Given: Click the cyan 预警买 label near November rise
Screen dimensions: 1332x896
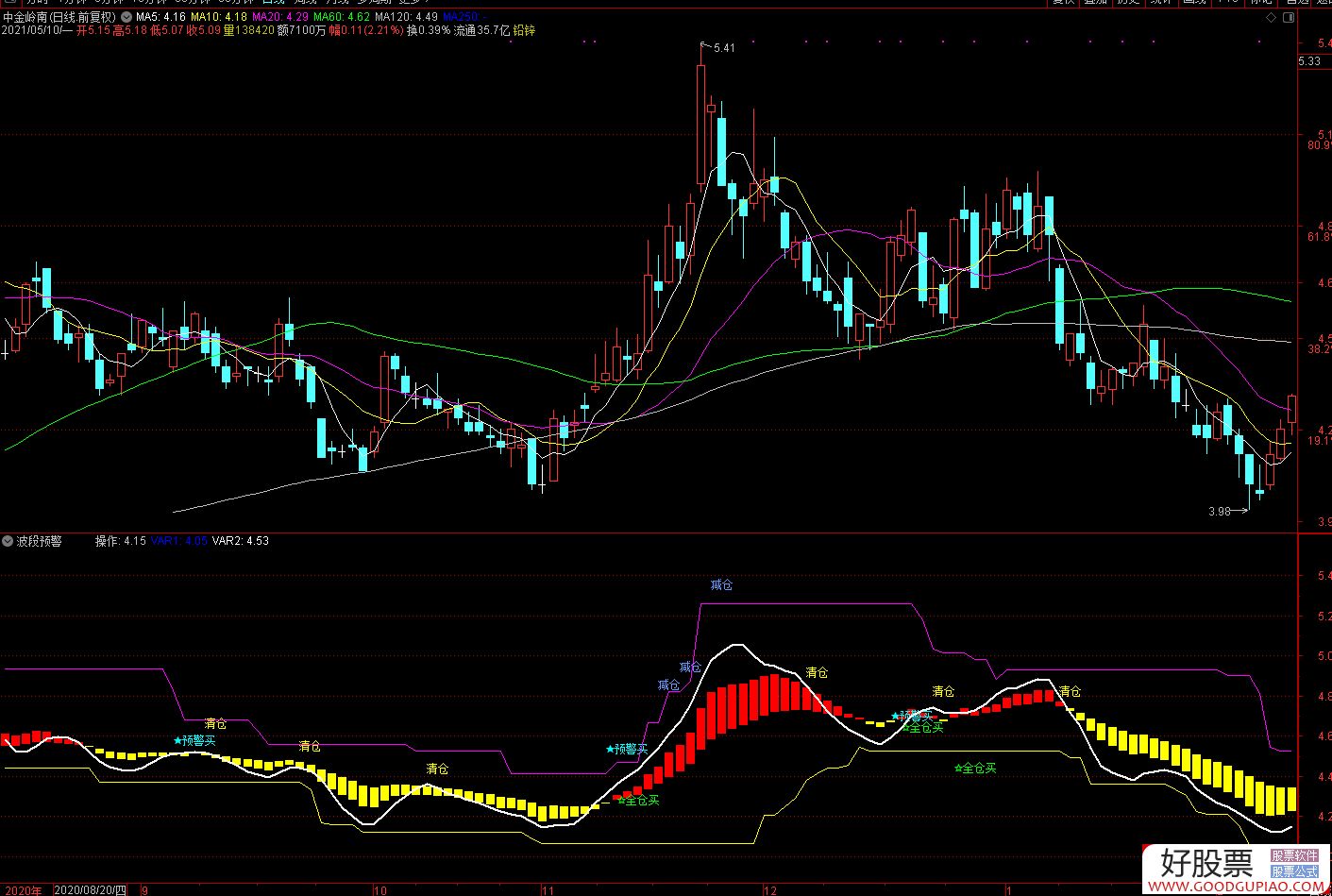Looking at the screenshot, I should coord(627,749).
